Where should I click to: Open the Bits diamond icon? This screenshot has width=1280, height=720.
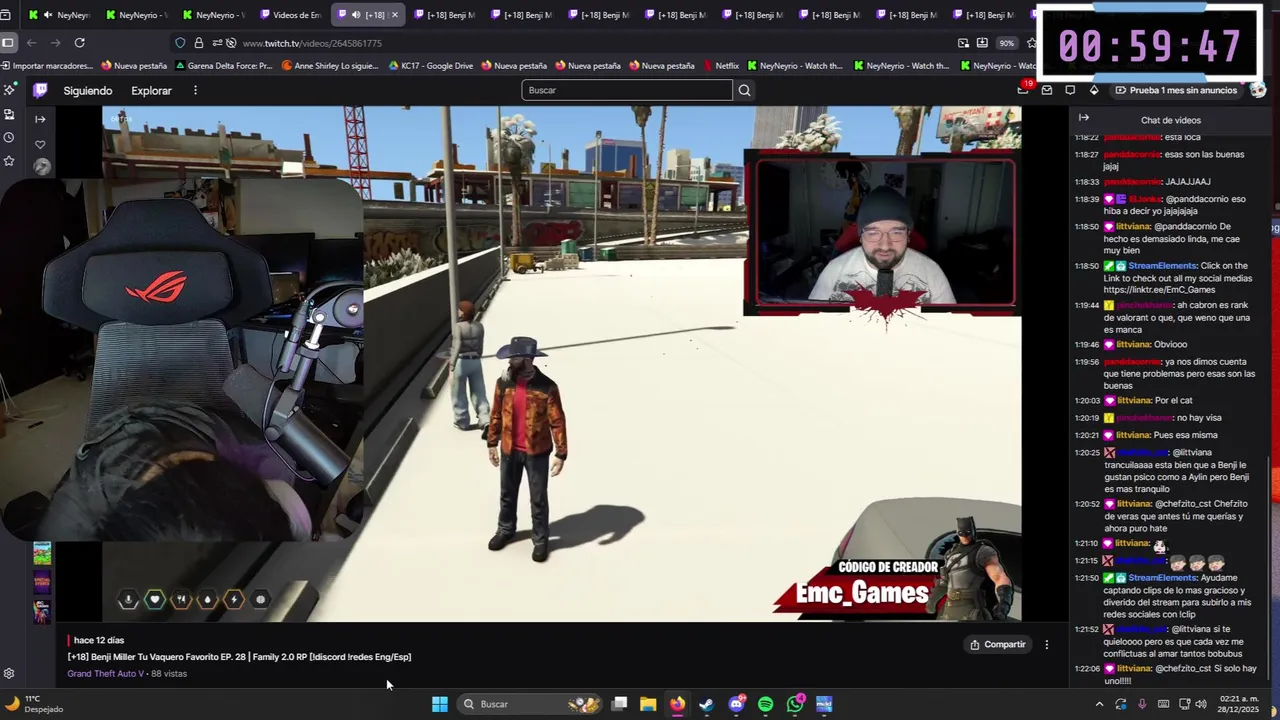tap(1094, 90)
